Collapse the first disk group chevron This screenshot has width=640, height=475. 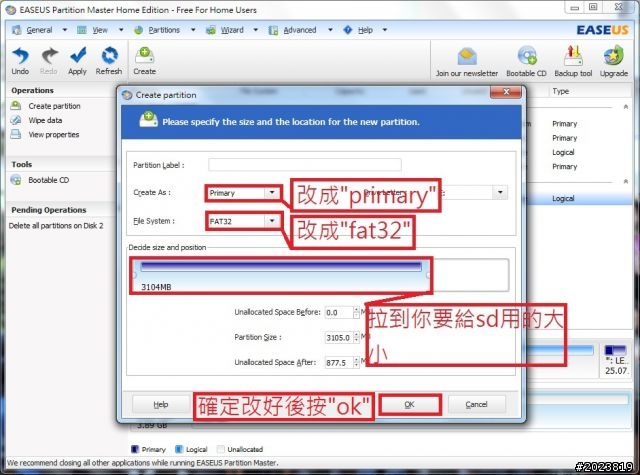pos(626,107)
